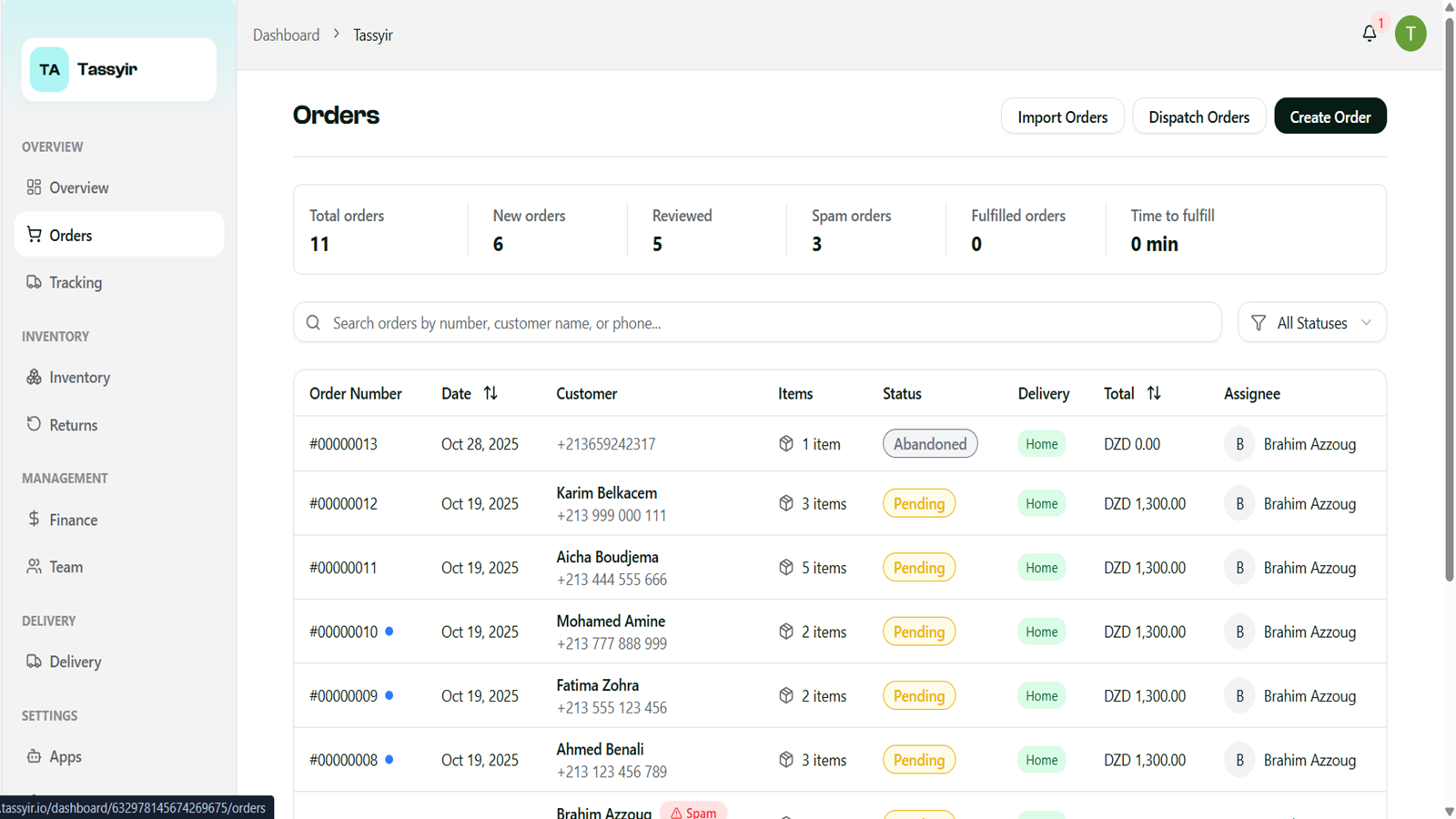Open the notification bell icon

click(1370, 33)
